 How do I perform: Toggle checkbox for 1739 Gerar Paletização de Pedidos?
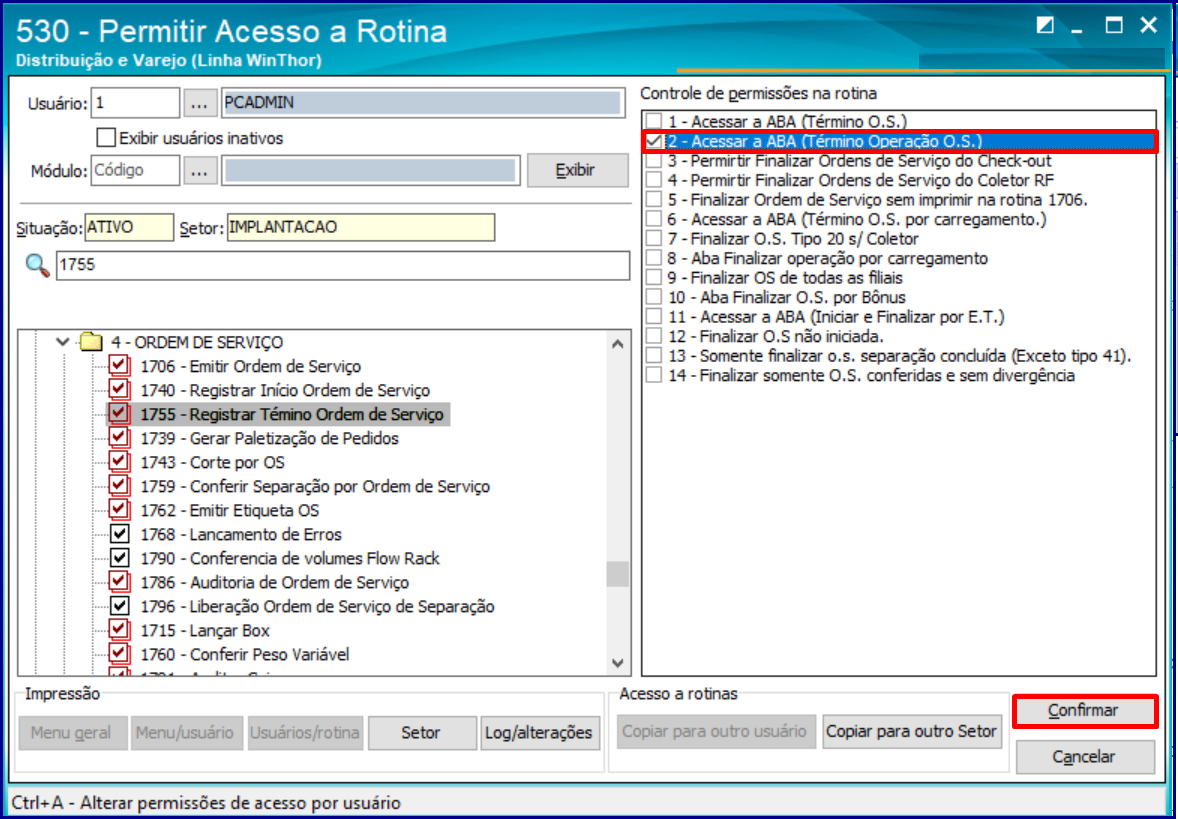click(119, 438)
